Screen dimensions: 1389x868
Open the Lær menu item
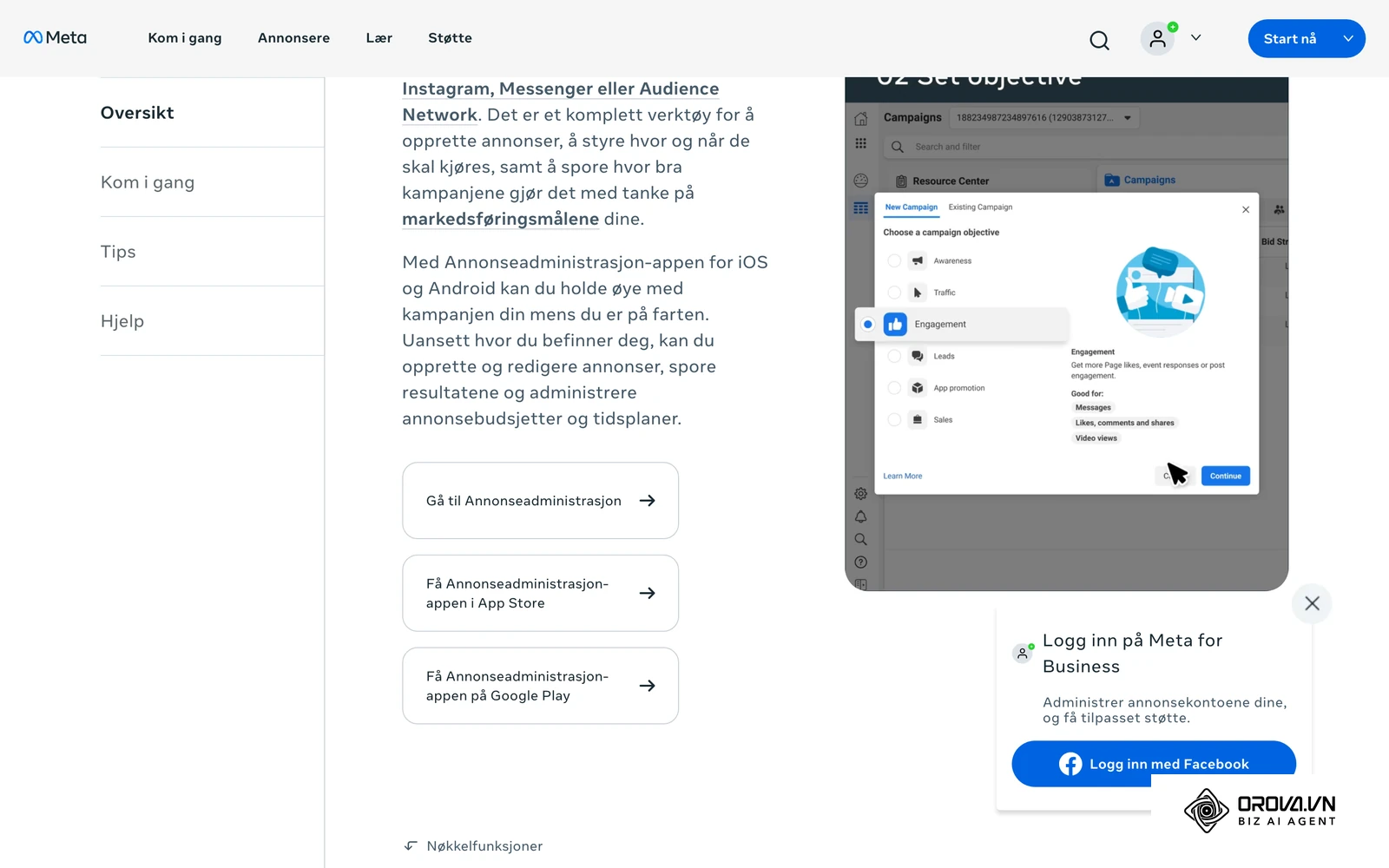click(x=379, y=38)
